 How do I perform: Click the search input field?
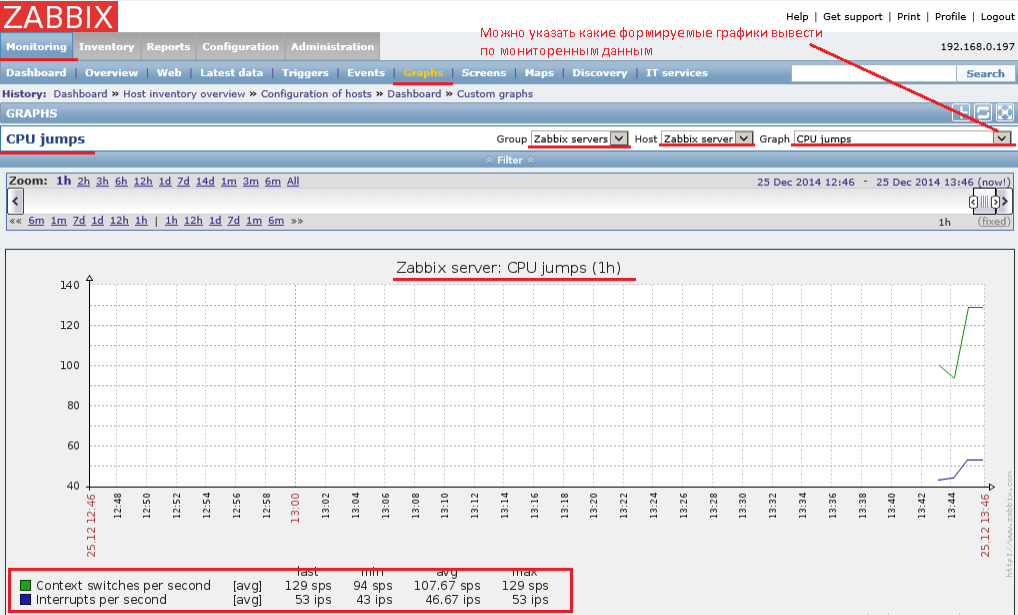pyautogui.click(x=873, y=73)
